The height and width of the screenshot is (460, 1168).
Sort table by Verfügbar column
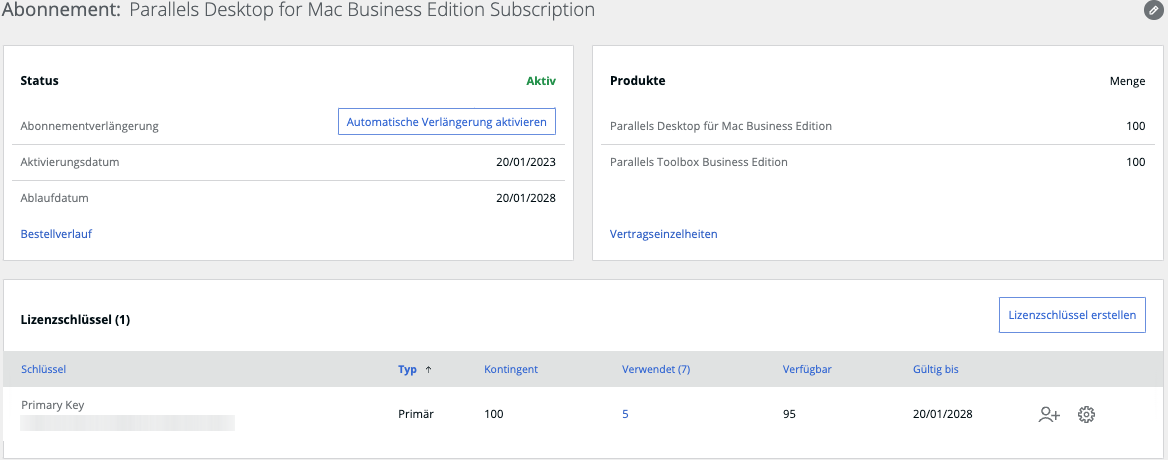pos(807,368)
